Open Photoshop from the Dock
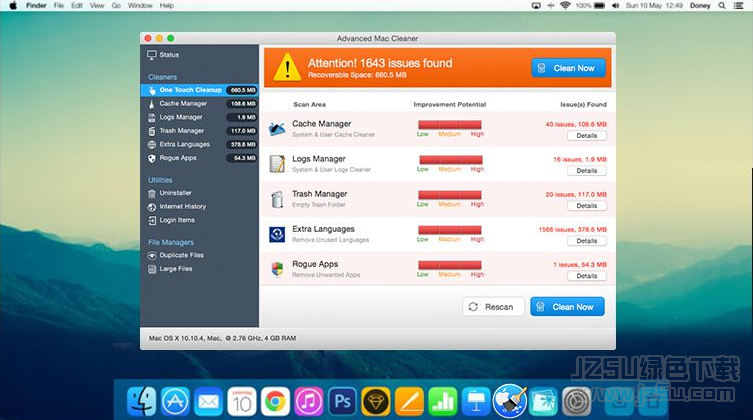 (x=342, y=401)
